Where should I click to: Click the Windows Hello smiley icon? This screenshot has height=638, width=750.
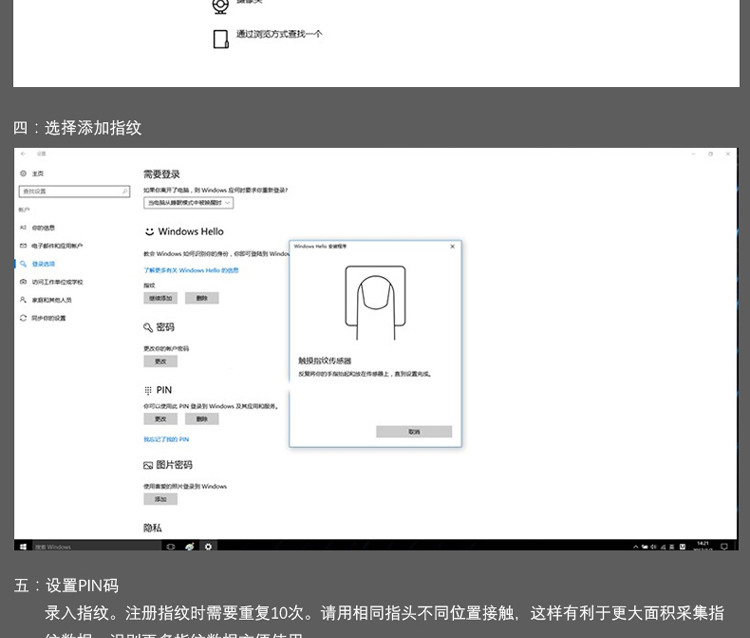[x=149, y=231]
